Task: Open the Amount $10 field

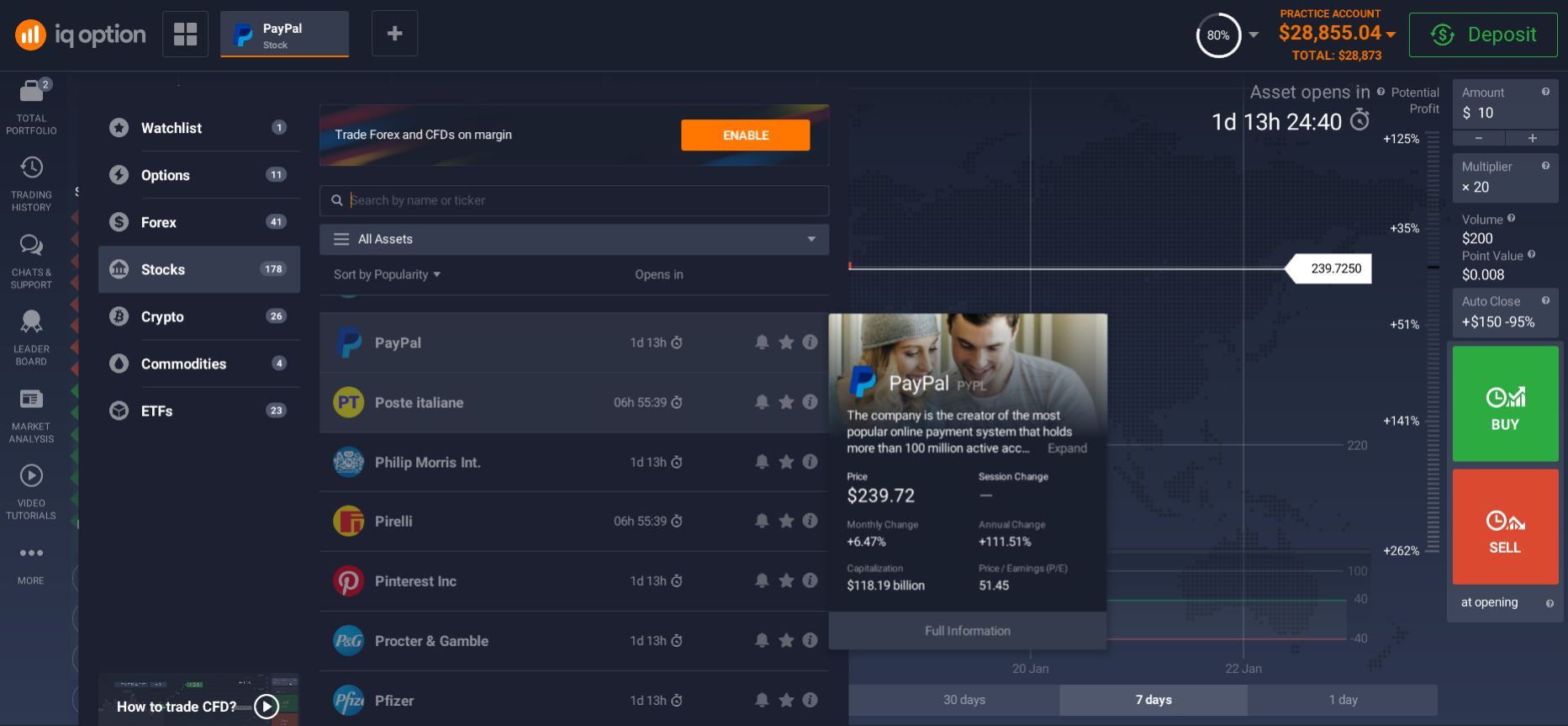Action: (1505, 104)
